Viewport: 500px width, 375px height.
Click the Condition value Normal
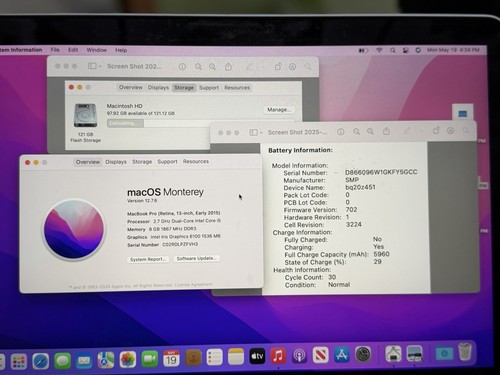(339, 284)
